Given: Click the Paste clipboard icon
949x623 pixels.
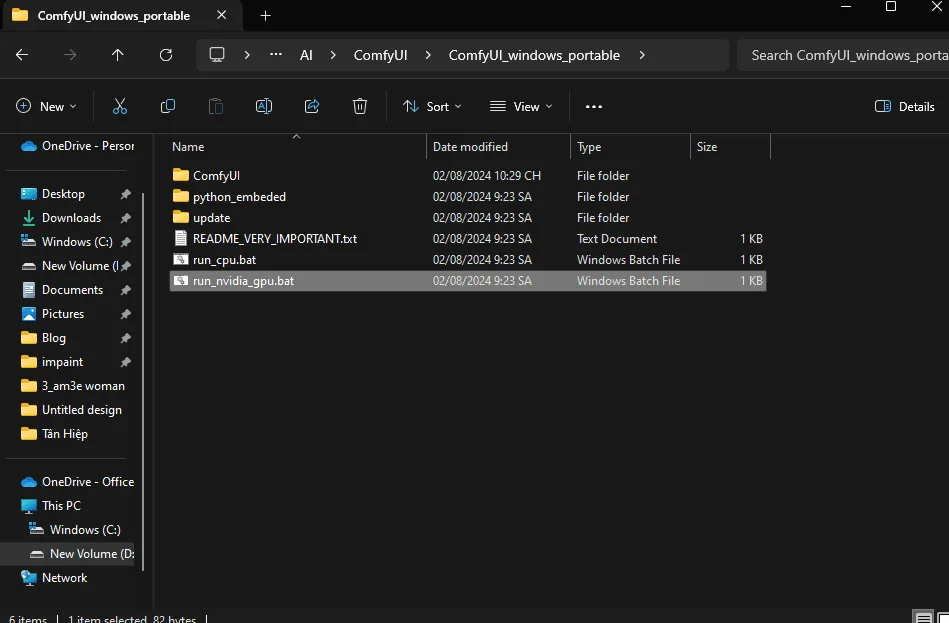Looking at the screenshot, I should (215, 107).
